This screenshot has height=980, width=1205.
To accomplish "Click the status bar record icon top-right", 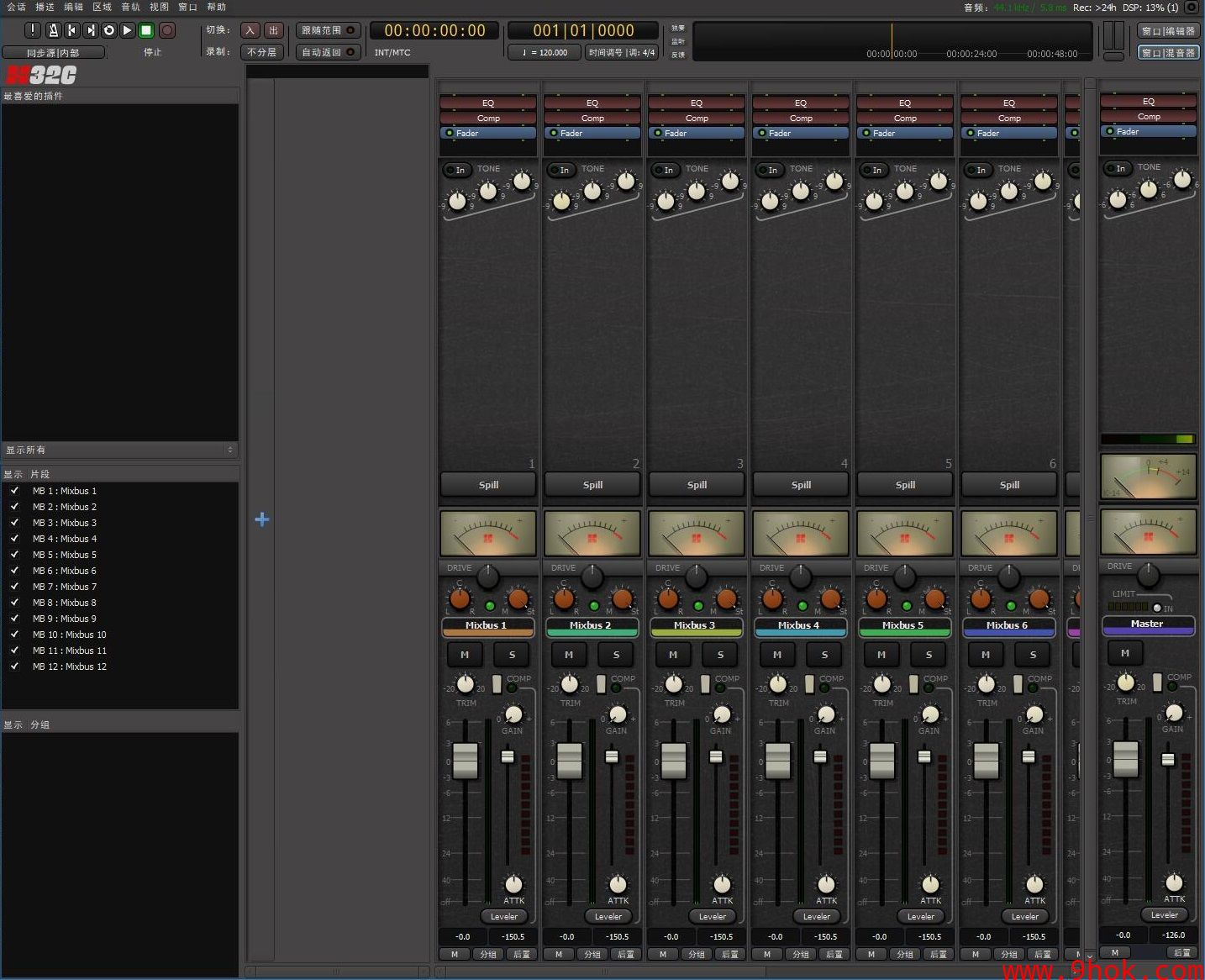I will 1192,8.
